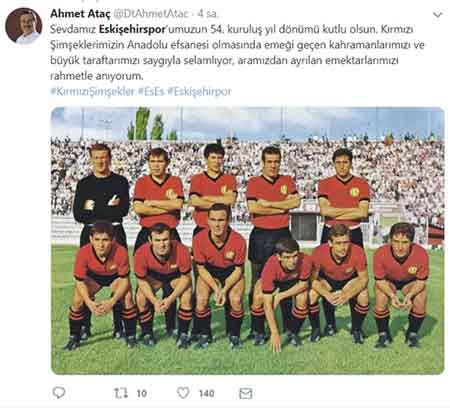The width and height of the screenshot is (450, 411).
Task: Open the Ahmet Ataç display name link
Action: (80, 14)
